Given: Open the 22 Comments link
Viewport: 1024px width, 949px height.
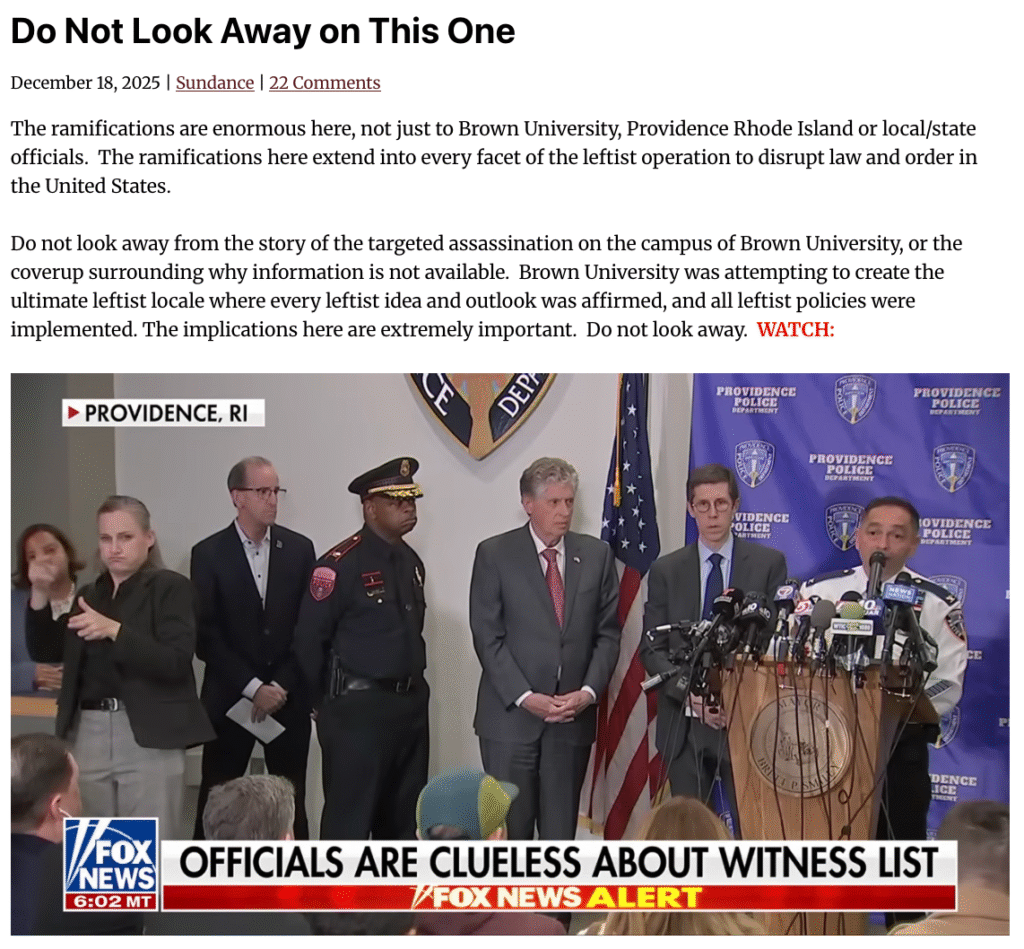Looking at the screenshot, I should 325,83.
